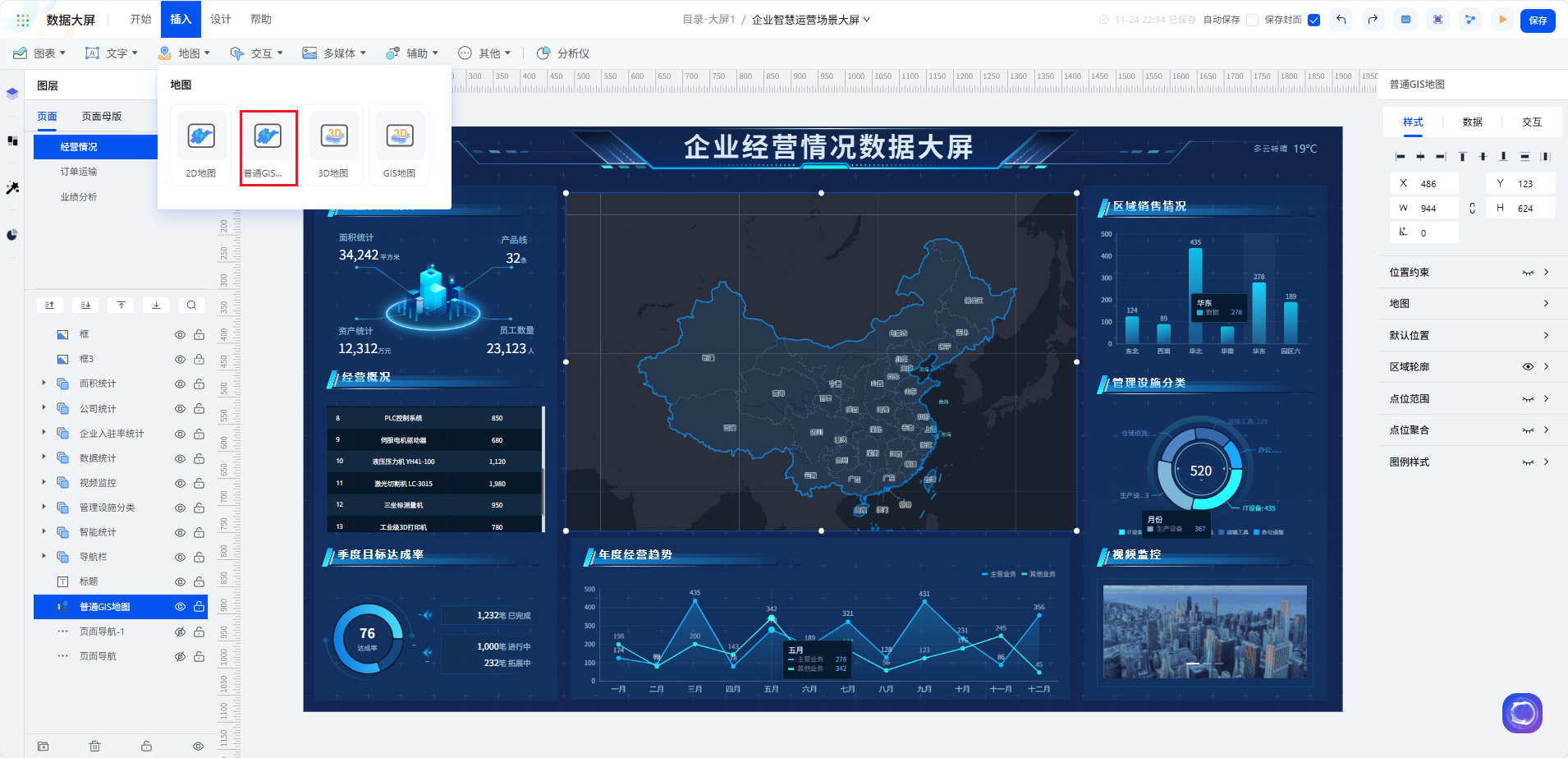Open the 多媒体 dropdown menu

334,53
